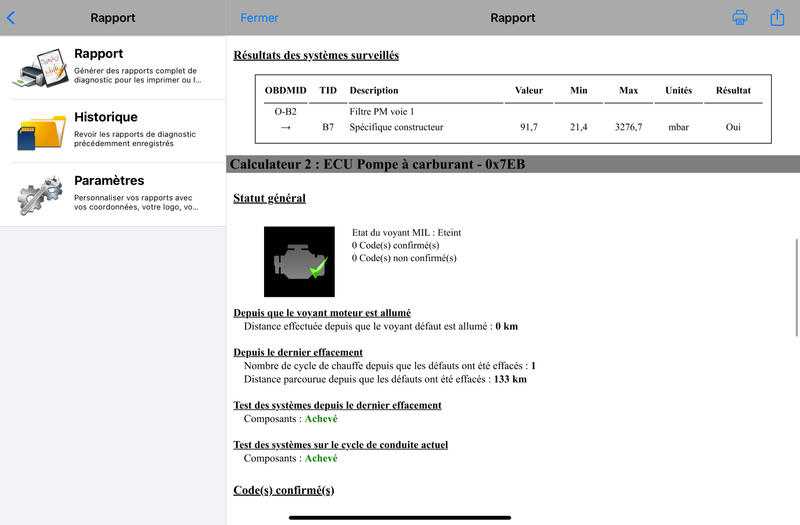The height and width of the screenshot is (525, 800).
Task: Click 'Test des systèmes depuis le dernier effacement'
Action: point(337,405)
